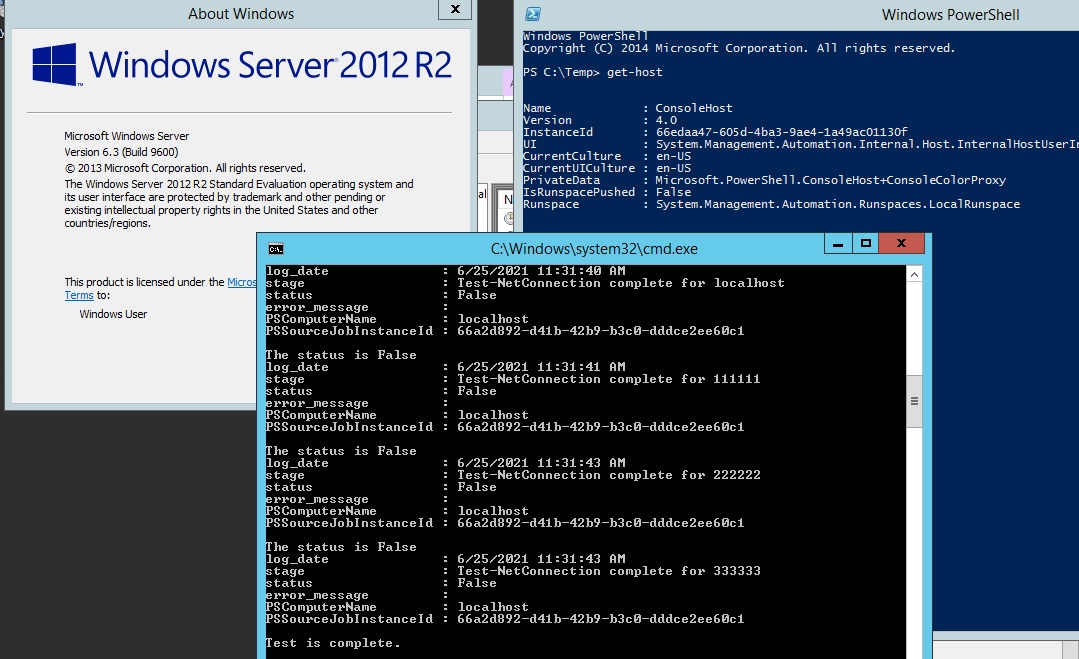
Task: Click log date "6/25/2021 11:31:41 AM"
Action: 541,367
